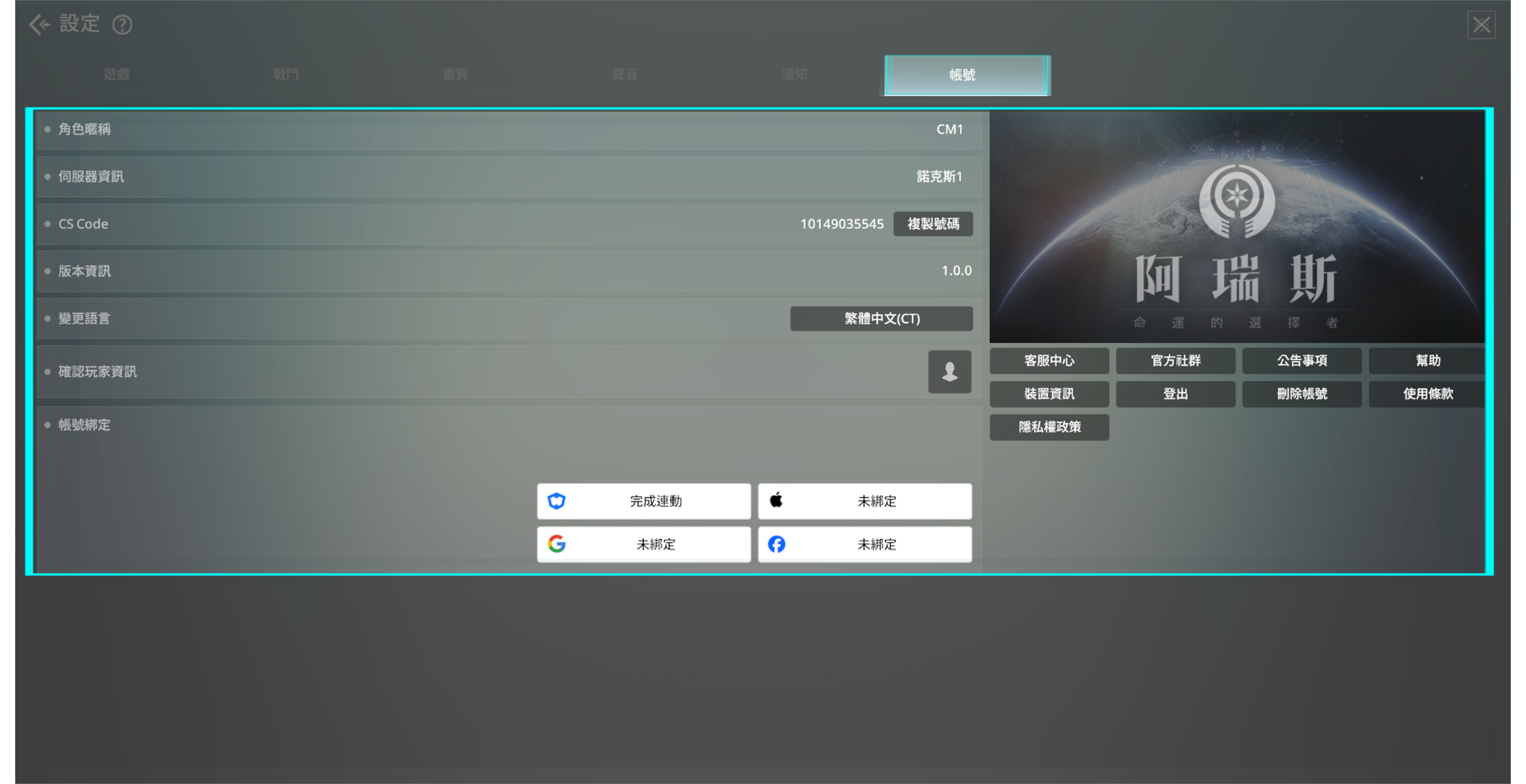Open the help question mark icon
1526x784 pixels.
tap(122, 25)
